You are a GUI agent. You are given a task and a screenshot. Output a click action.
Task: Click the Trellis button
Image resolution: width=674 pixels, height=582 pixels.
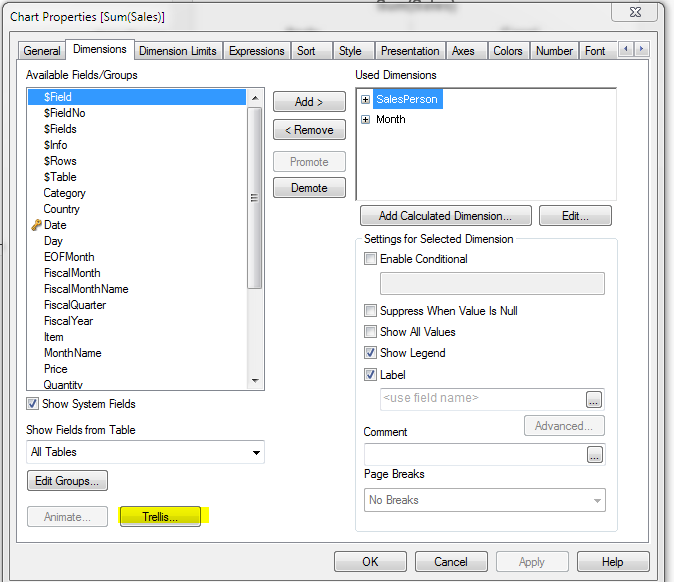click(160, 517)
